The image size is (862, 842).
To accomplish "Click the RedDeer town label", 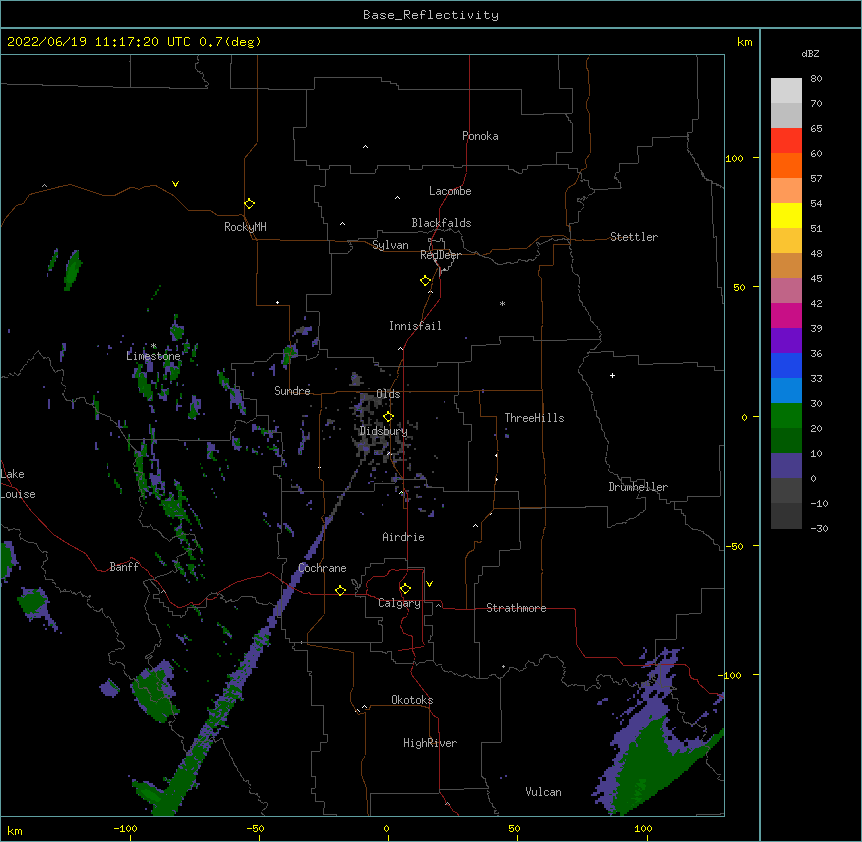I will point(440,255).
